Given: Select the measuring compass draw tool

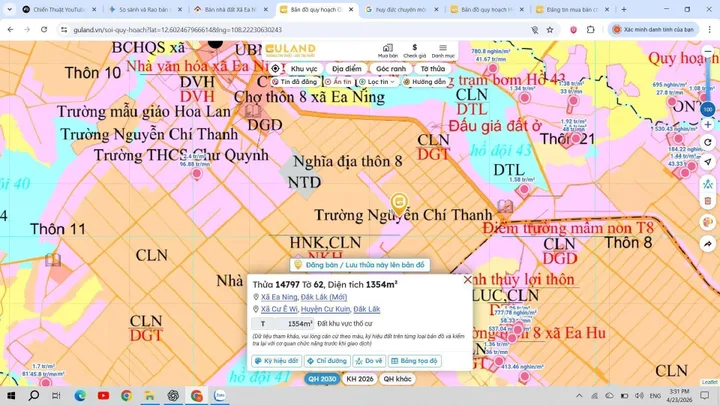Looking at the screenshot, I should click(708, 184).
